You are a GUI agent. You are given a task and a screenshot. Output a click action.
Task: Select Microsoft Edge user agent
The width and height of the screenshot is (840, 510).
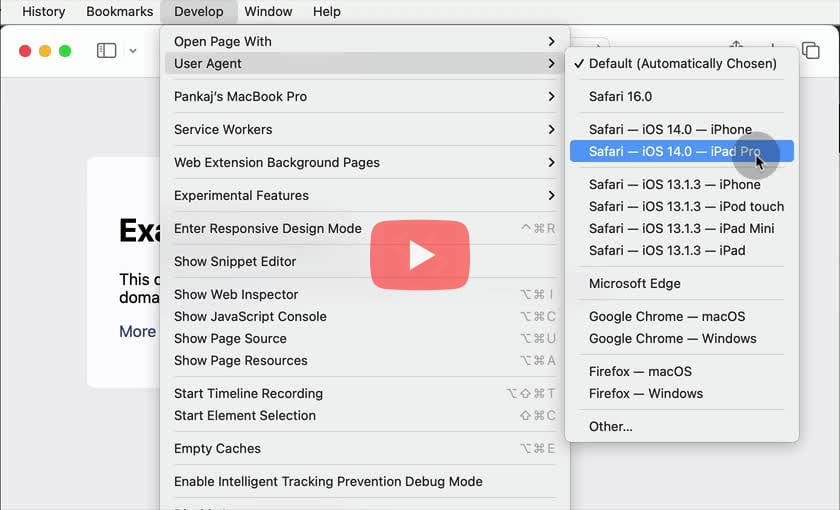click(x=681, y=283)
